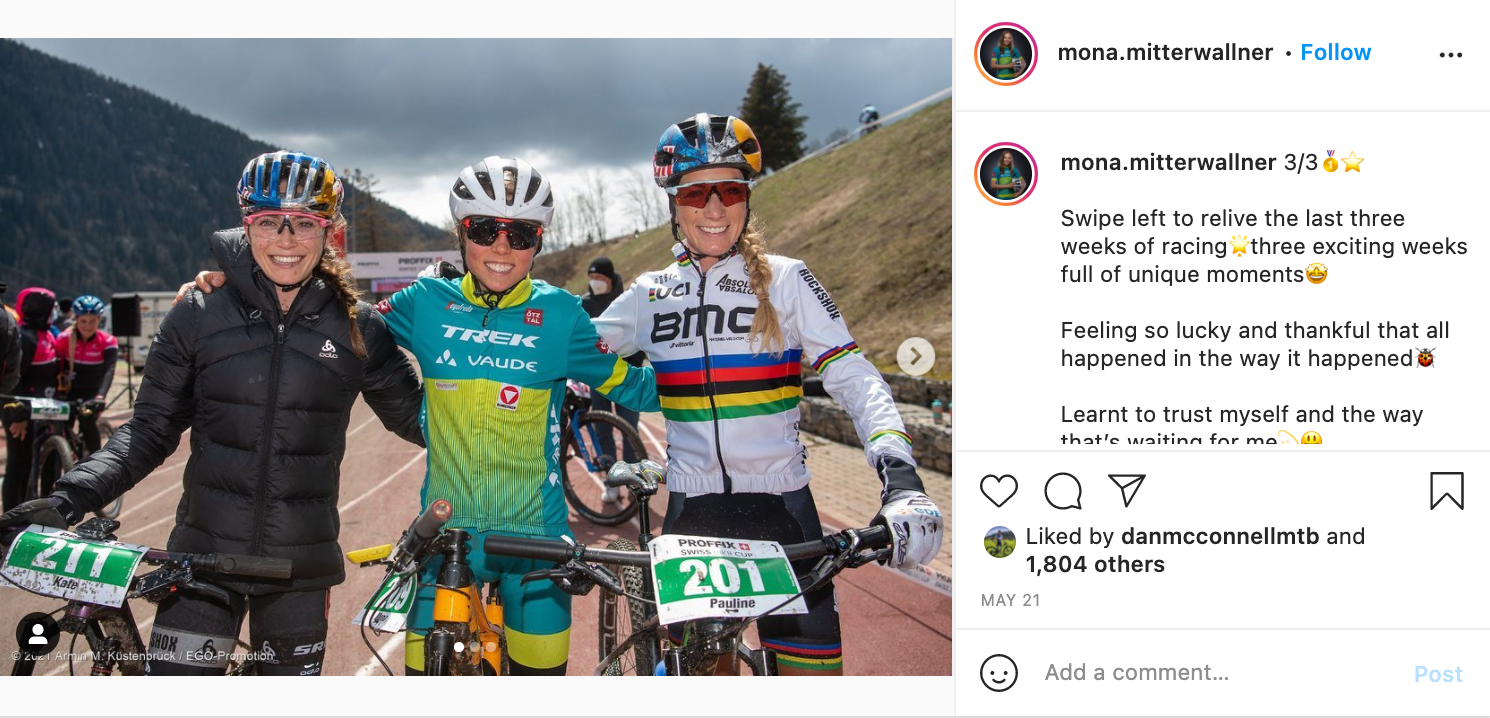Click the Post comment button
This screenshot has height=718, width=1490.
[x=1437, y=674]
